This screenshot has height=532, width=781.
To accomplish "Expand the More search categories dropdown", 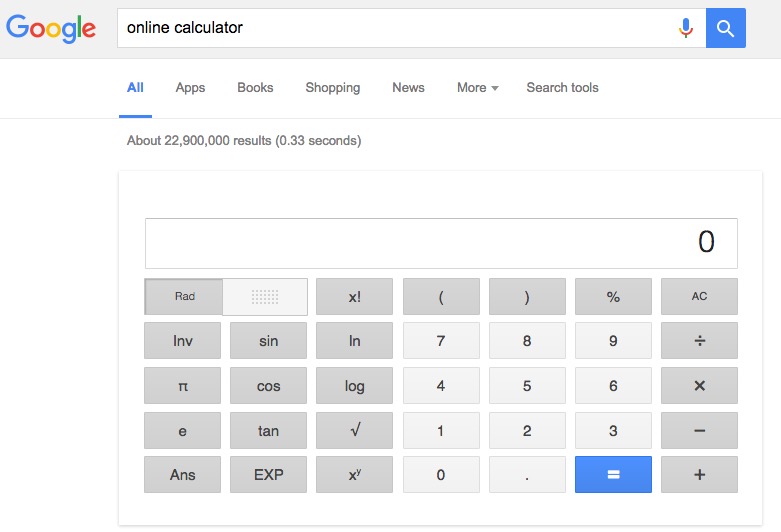I will [477, 88].
